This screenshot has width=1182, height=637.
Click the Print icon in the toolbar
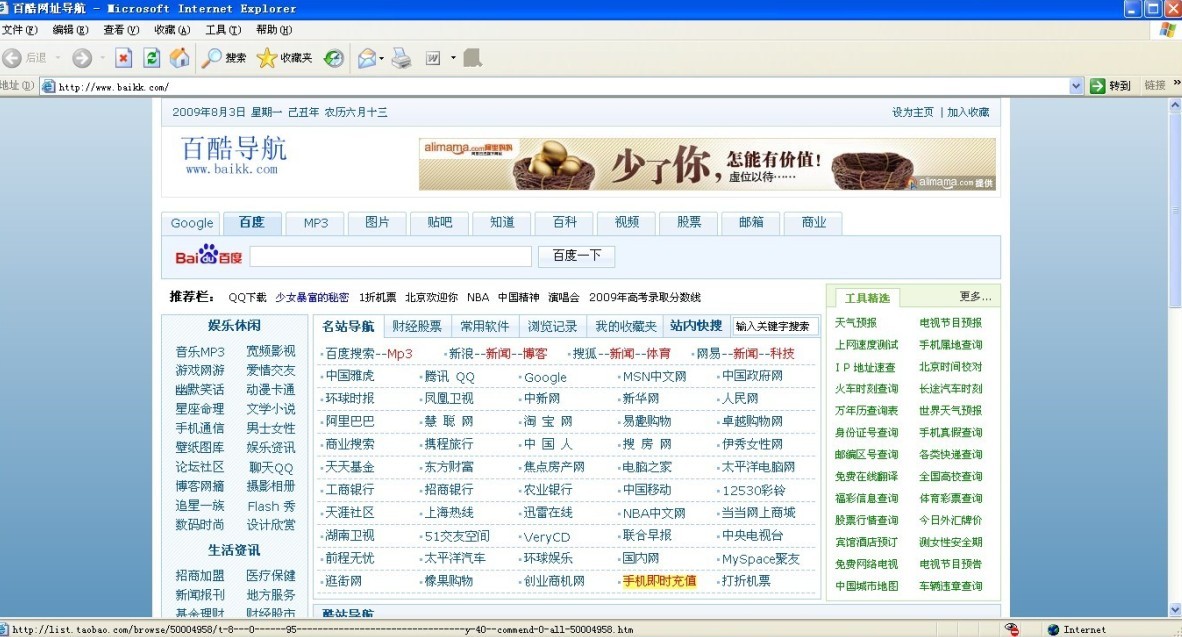click(401, 58)
